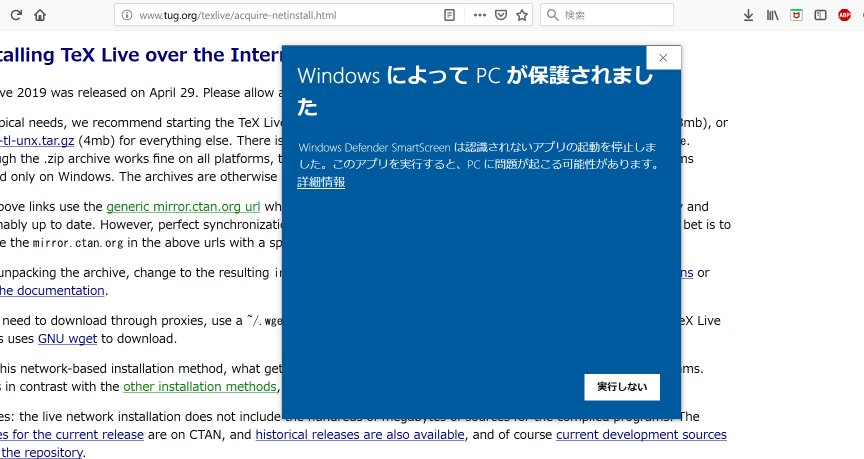Visit the GNU wget link

tap(67, 338)
